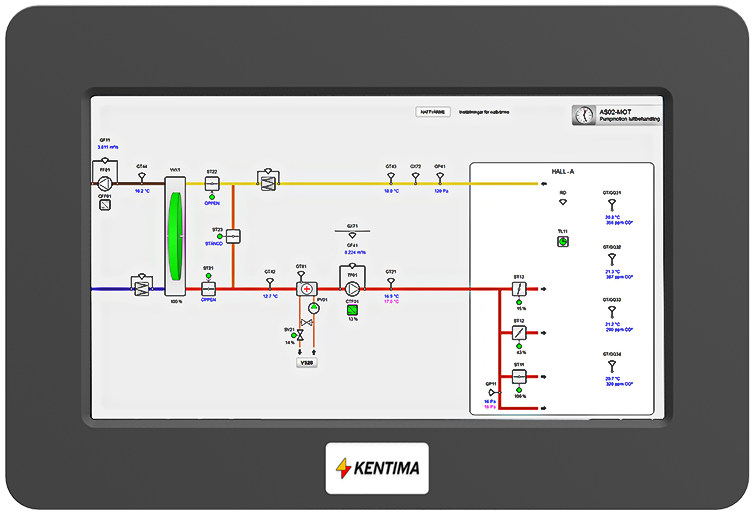This screenshot has height=518, width=754.
Task: Select the SV21 control valve symbol
Action: pos(300,337)
